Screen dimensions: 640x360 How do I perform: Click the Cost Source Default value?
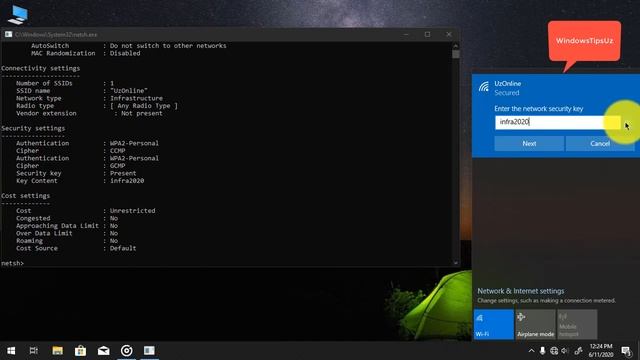(123, 248)
